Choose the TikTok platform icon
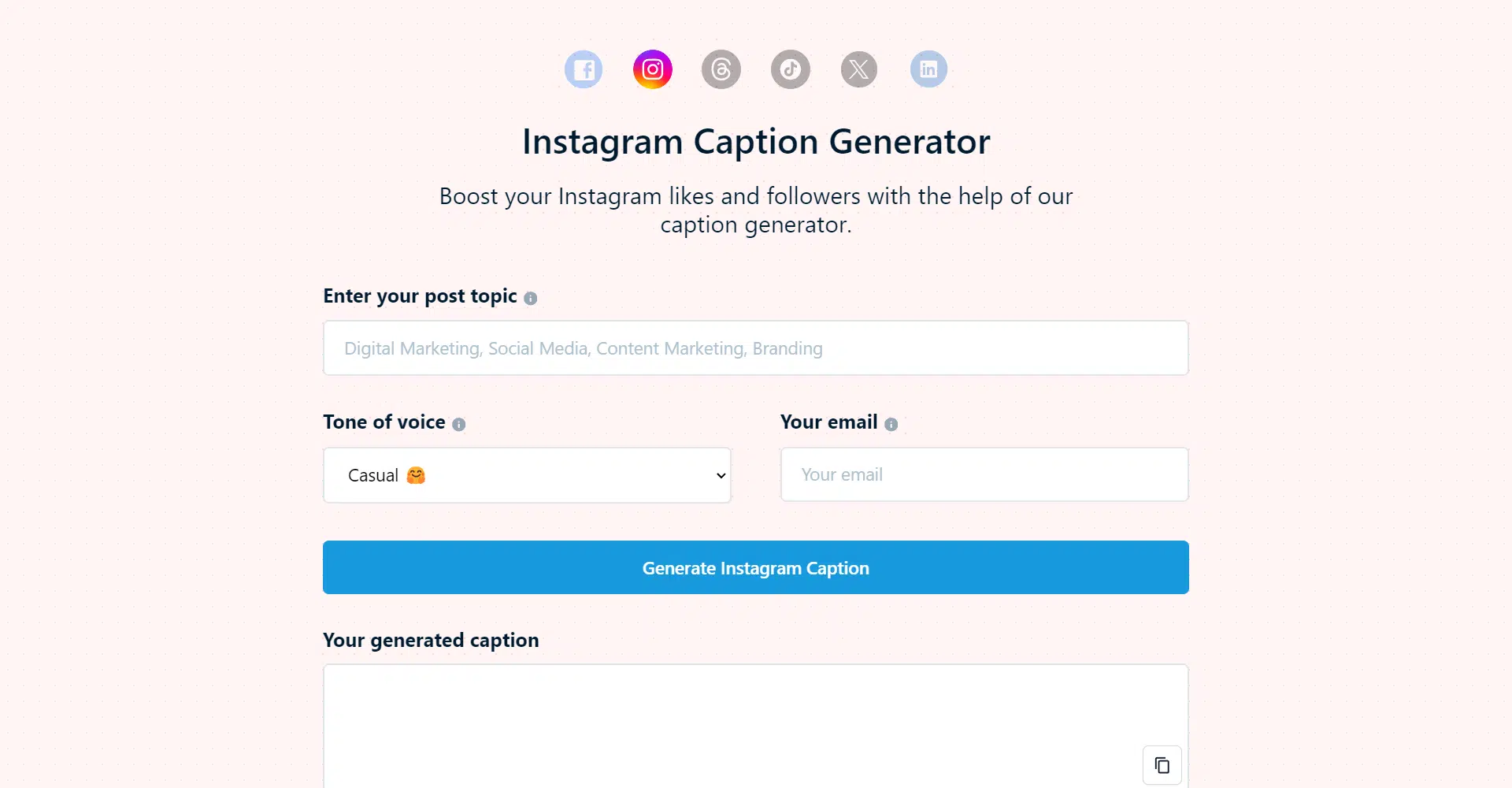The height and width of the screenshot is (788, 1512). coord(791,69)
